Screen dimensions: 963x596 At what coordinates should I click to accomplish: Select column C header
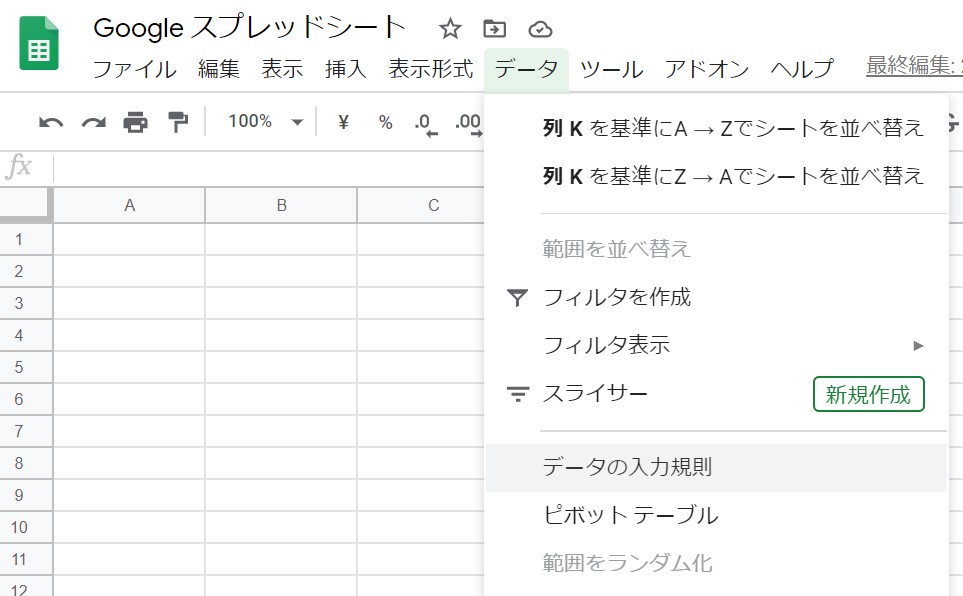pos(421,205)
